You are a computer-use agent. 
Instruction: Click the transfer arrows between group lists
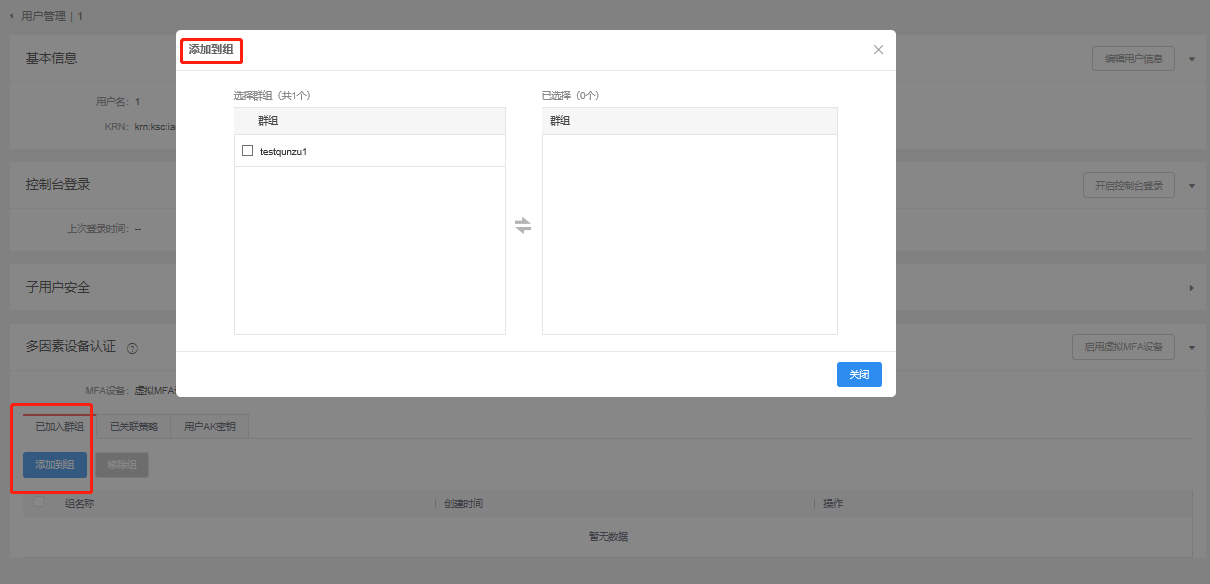(x=523, y=226)
